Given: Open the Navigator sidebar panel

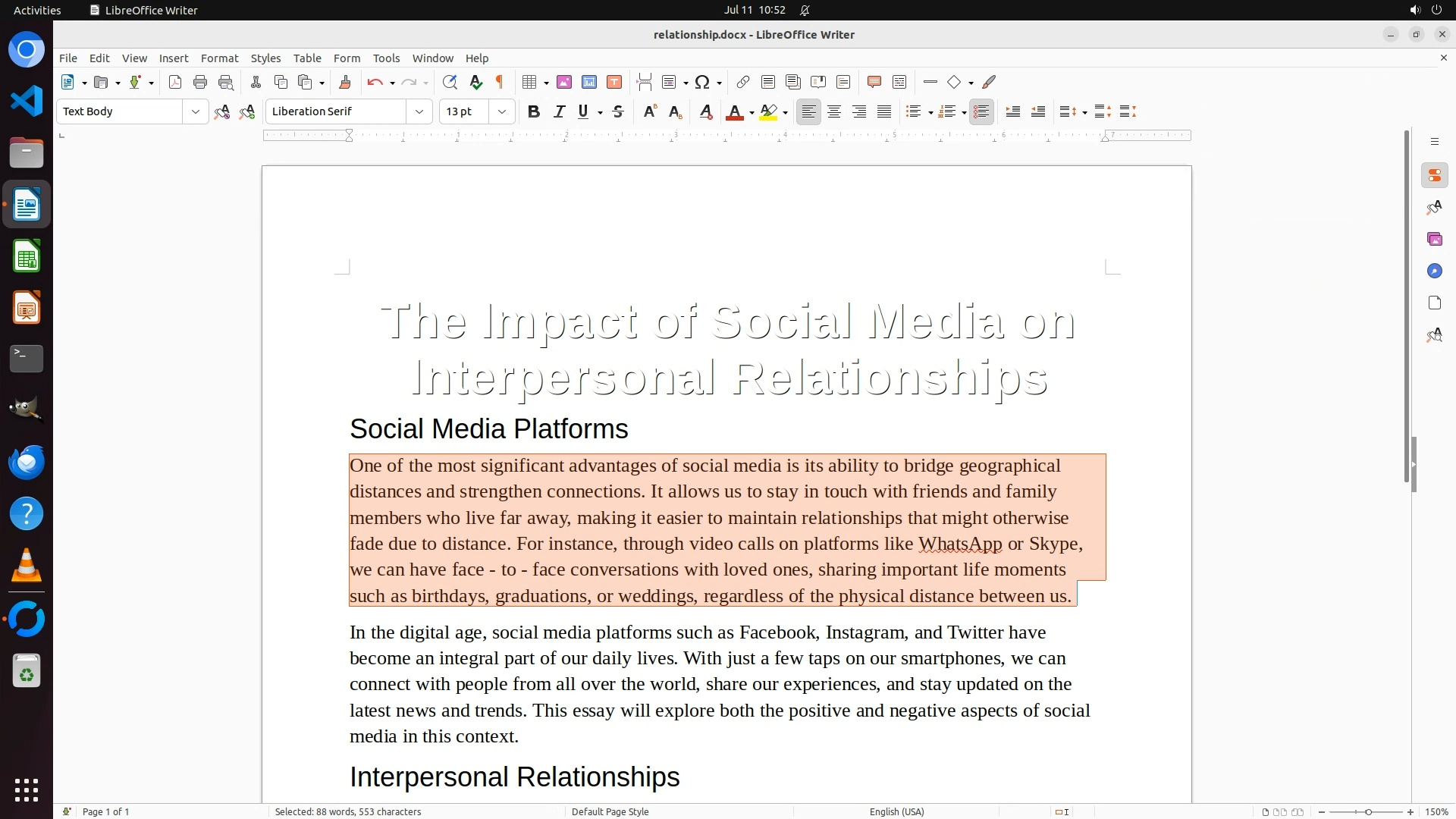Looking at the screenshot, I should 1434,271.
